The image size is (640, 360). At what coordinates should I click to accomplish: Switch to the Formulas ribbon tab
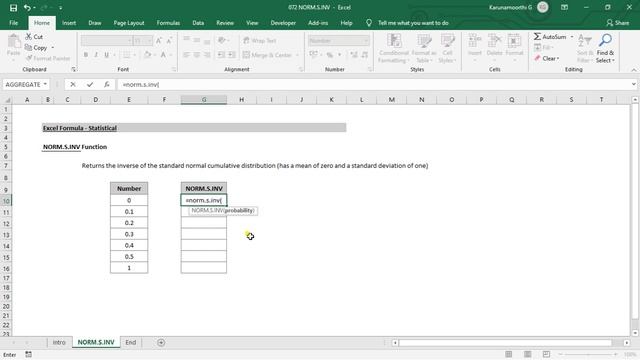click(168, 23)
